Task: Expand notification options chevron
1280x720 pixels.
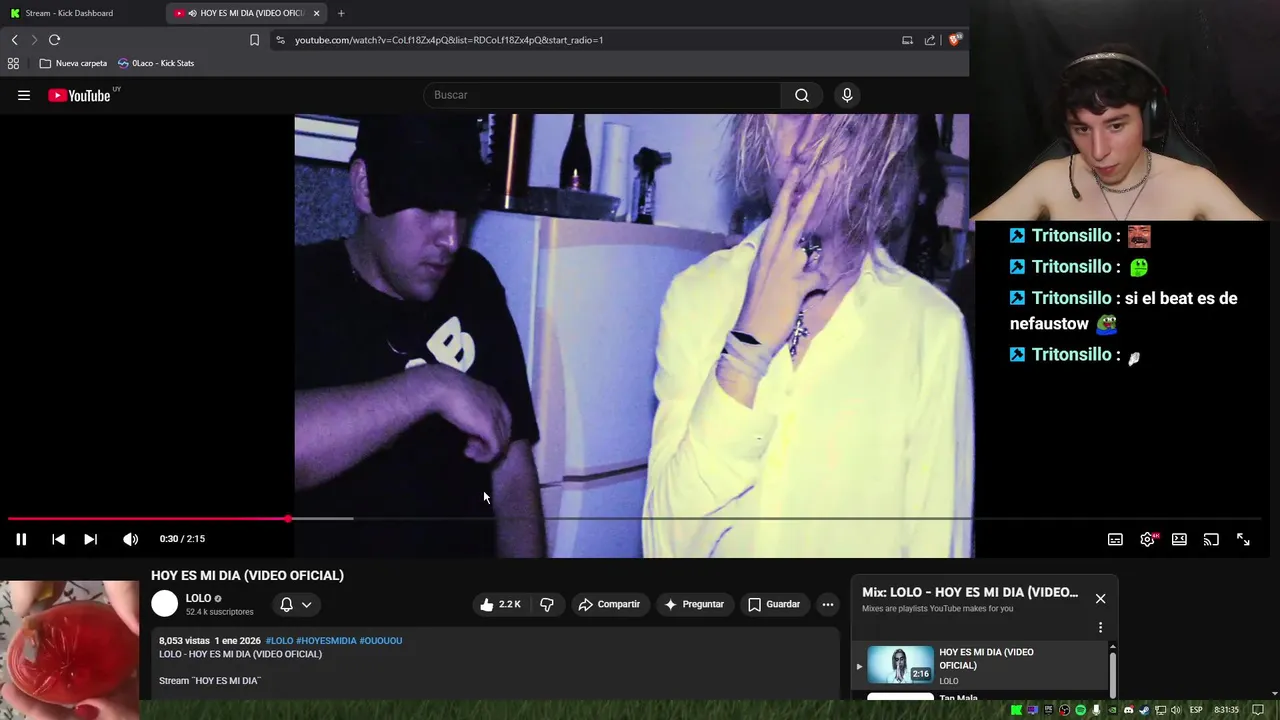Action: tap(307, 604)
